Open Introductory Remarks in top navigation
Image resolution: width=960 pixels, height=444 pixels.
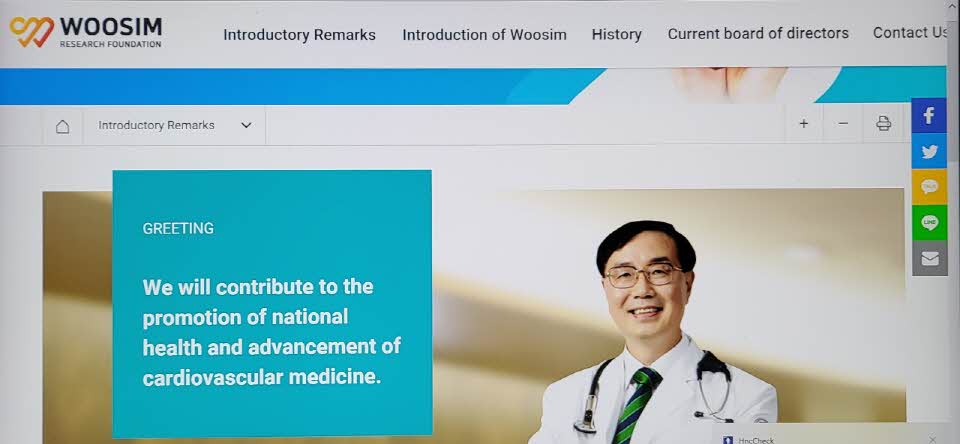click(299, 35)
